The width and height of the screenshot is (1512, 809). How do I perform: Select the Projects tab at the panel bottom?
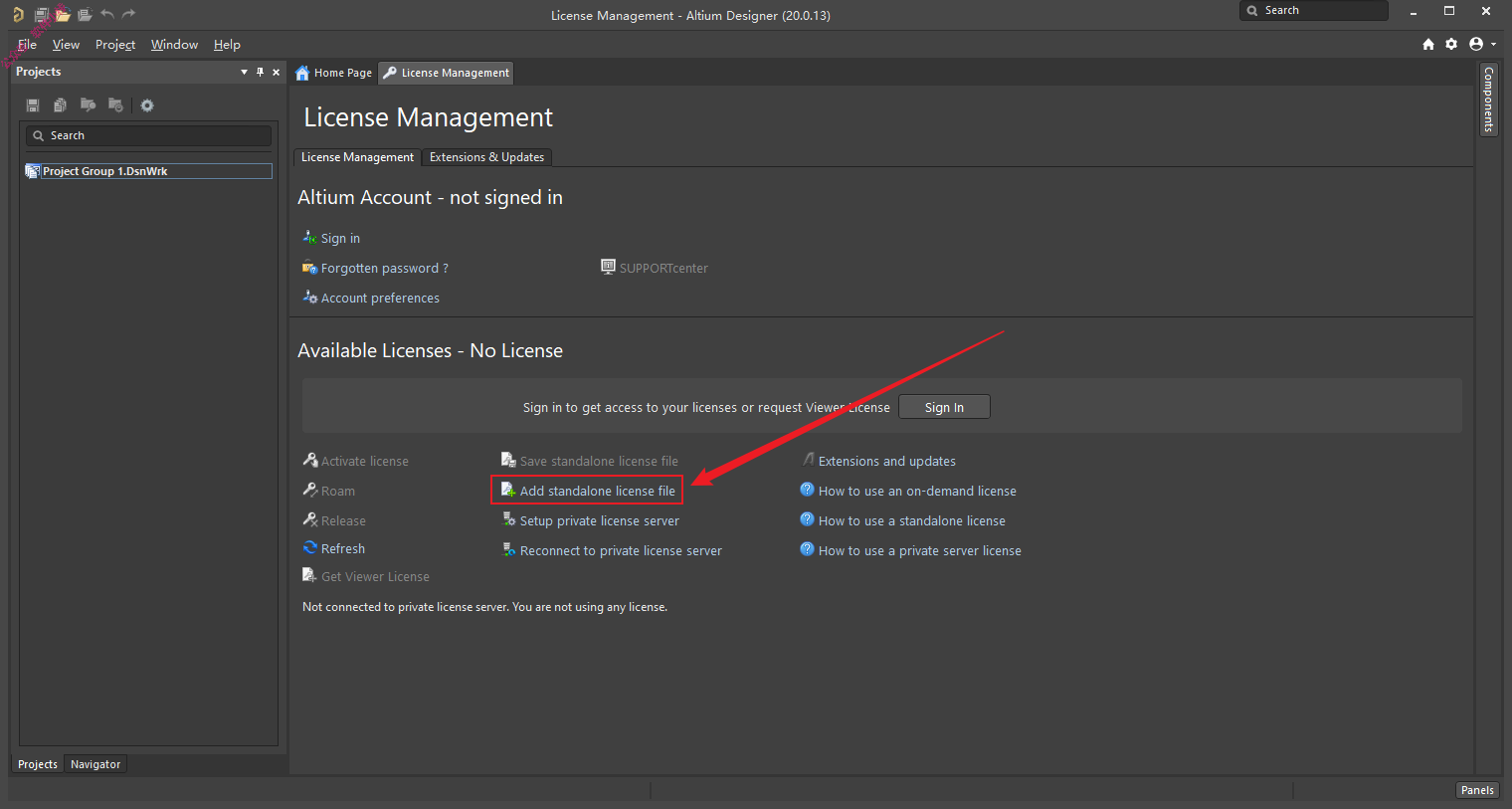tap(38, 764)
